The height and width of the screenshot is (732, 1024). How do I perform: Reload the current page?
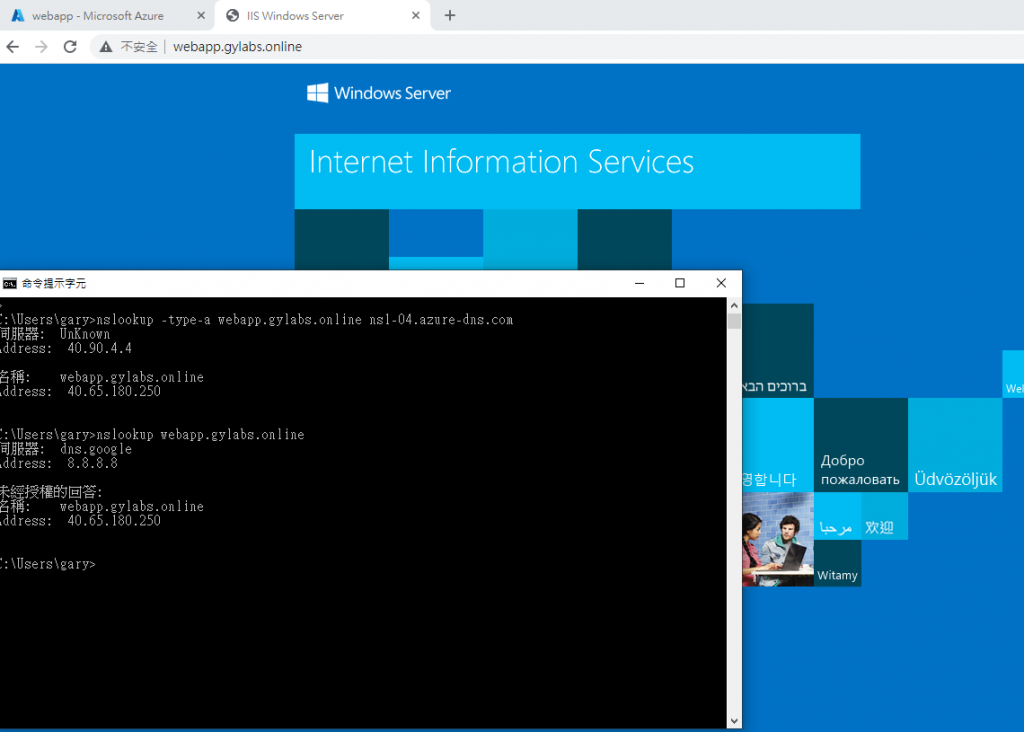coord(70,46)
